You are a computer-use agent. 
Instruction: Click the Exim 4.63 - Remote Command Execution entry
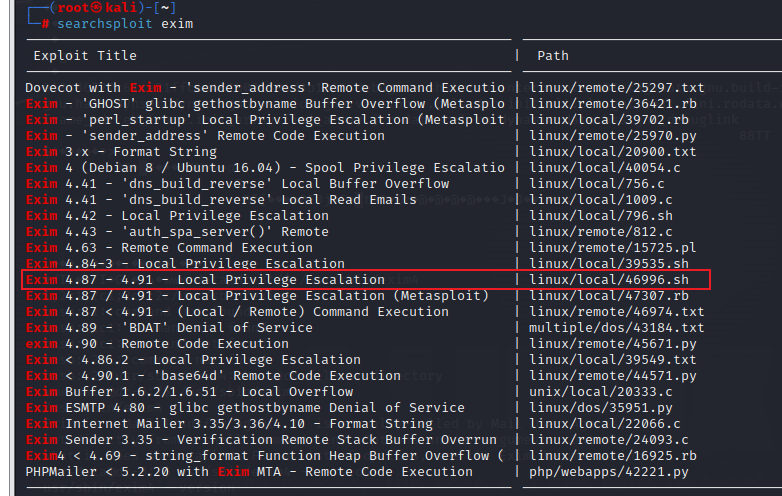point(169,248)
